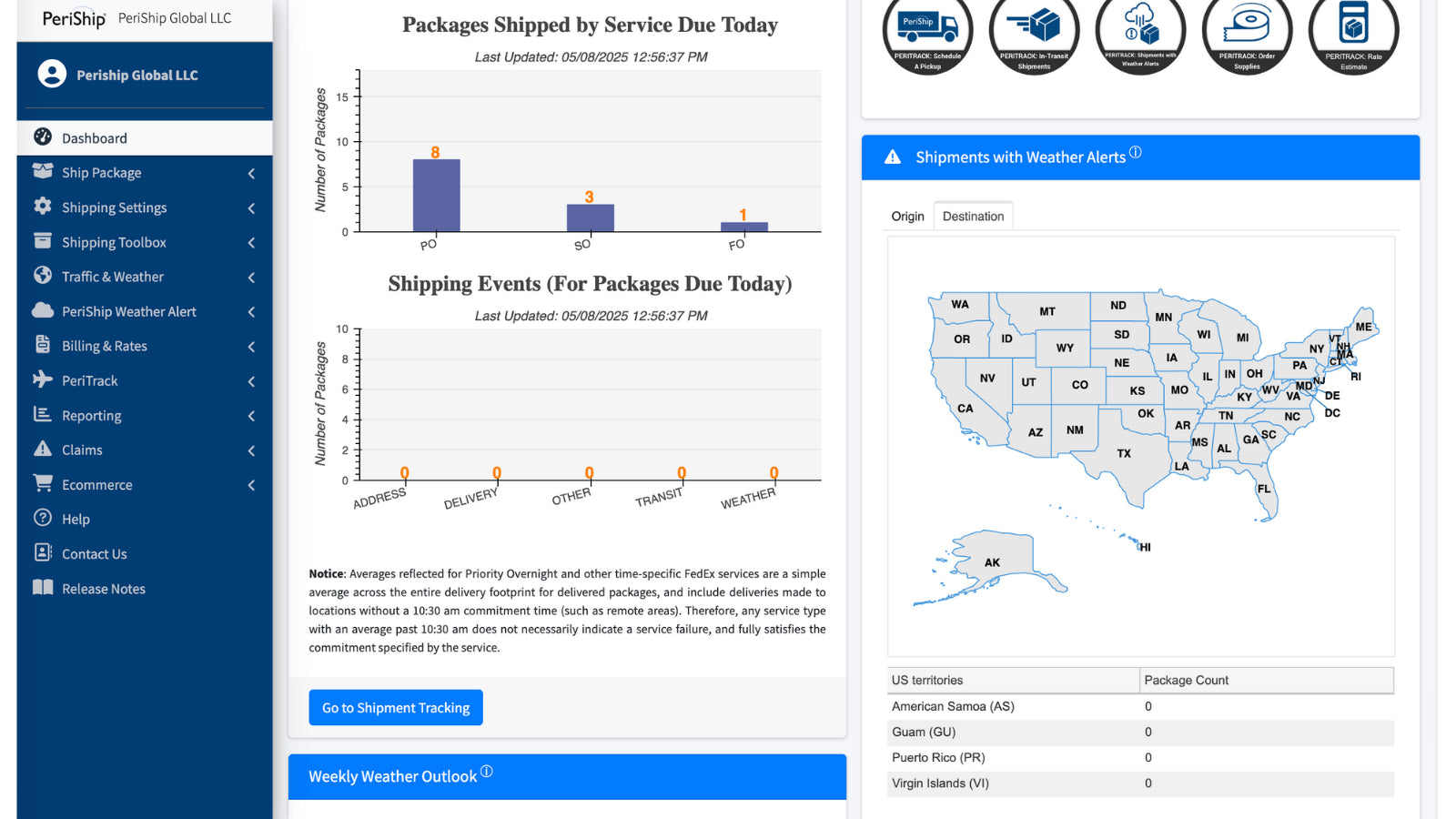Viewport: 1456px width, 819px height.
Task: Click the SO bar in shipped chart
Action: 590,217
